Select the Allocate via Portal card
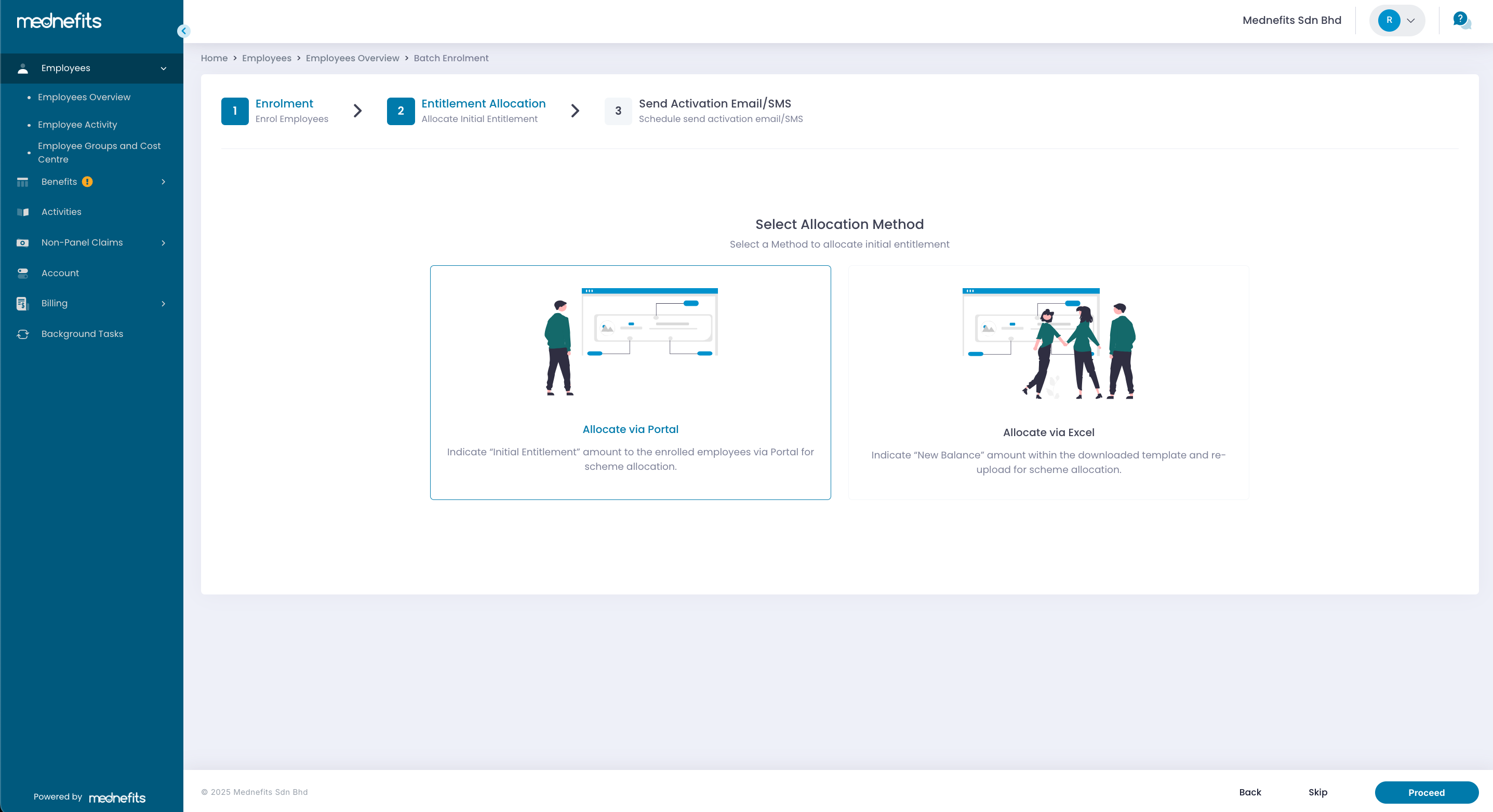This screenshot has height=812, width=1493. point(630,382)
